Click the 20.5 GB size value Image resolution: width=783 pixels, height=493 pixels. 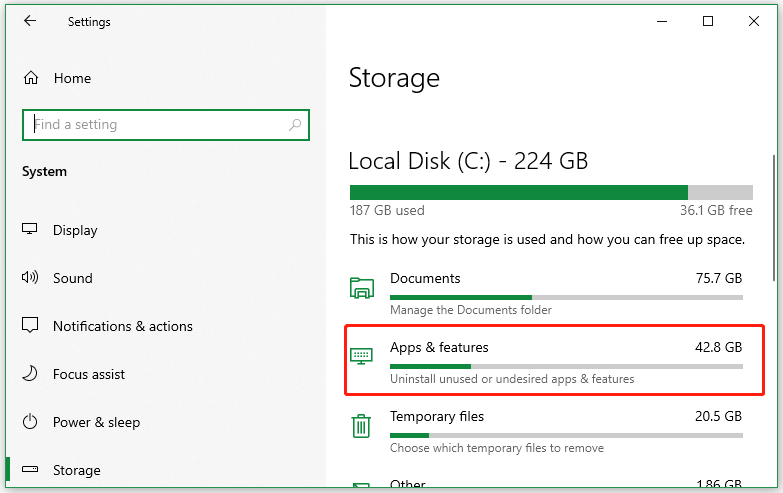pyautogui.click(x=719, y=416)
